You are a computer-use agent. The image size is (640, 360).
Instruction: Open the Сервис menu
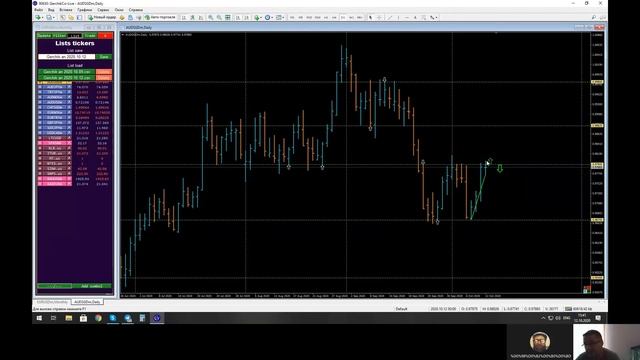point(103,9)
